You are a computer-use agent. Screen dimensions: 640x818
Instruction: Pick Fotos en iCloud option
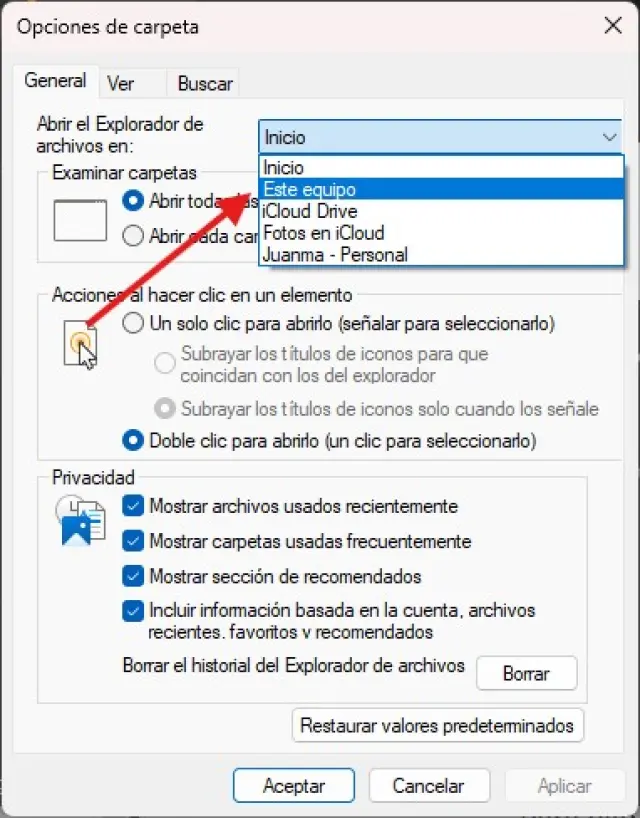441,233
